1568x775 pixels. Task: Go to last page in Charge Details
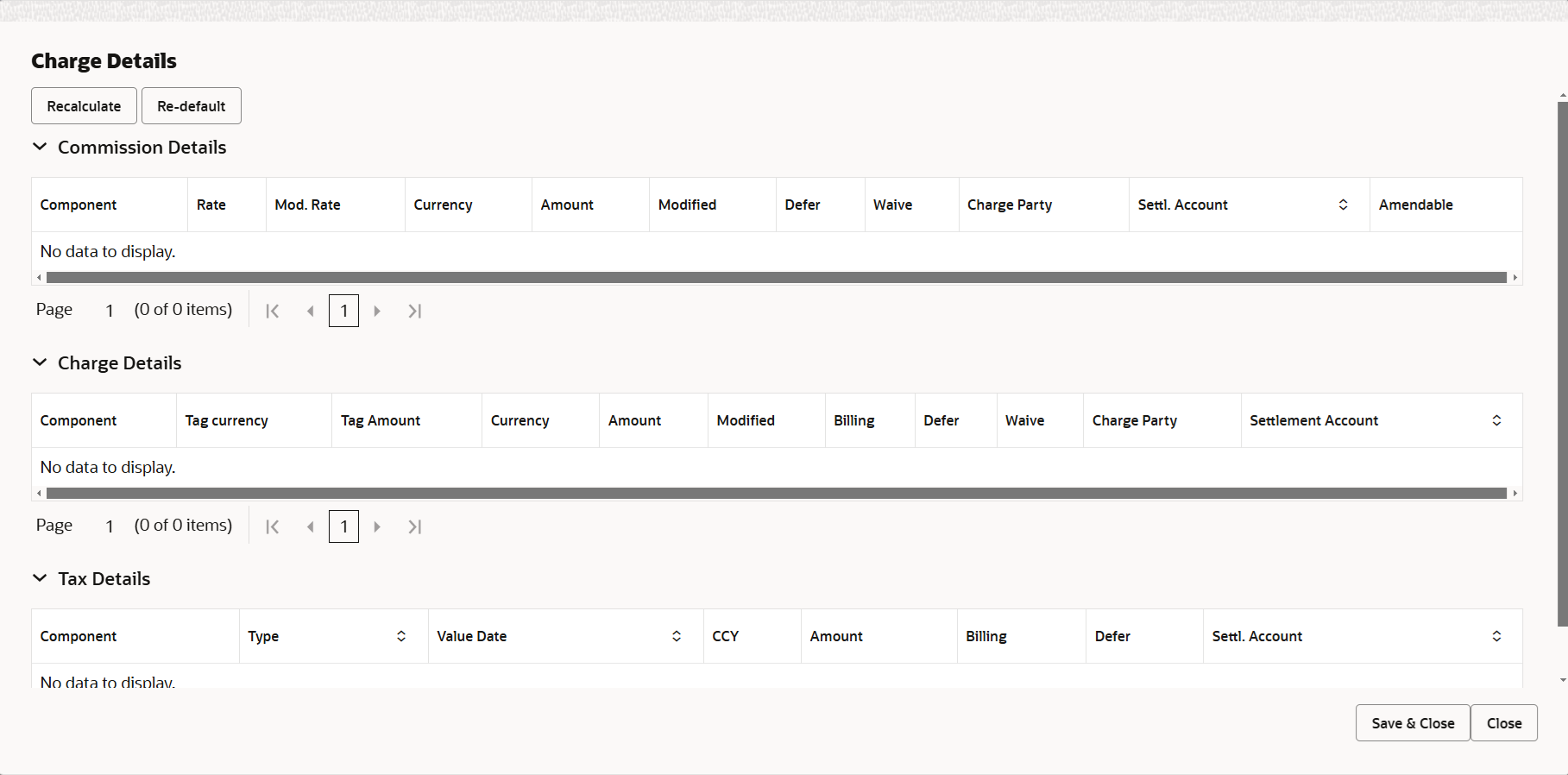[x=414, y=526]
